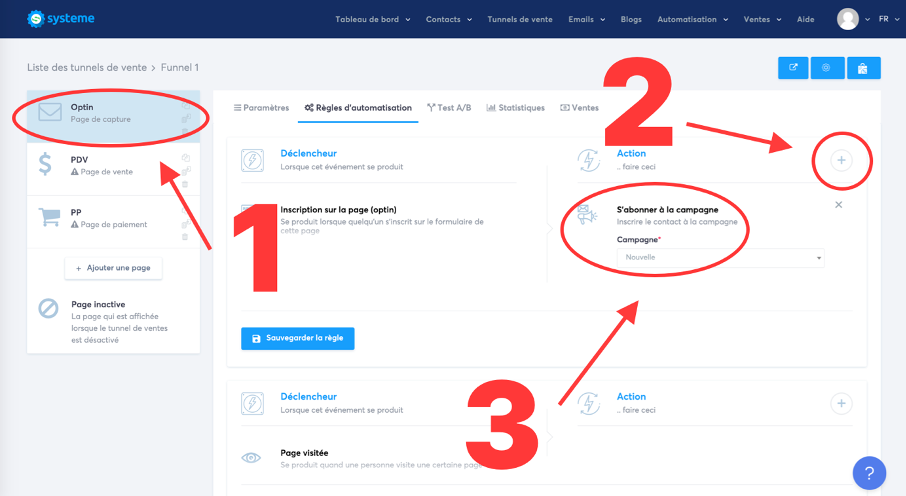Screen dimensions: 906x496
Task: Expand the Emails menu
Action: pyautogui.click(x=586, y=19)
